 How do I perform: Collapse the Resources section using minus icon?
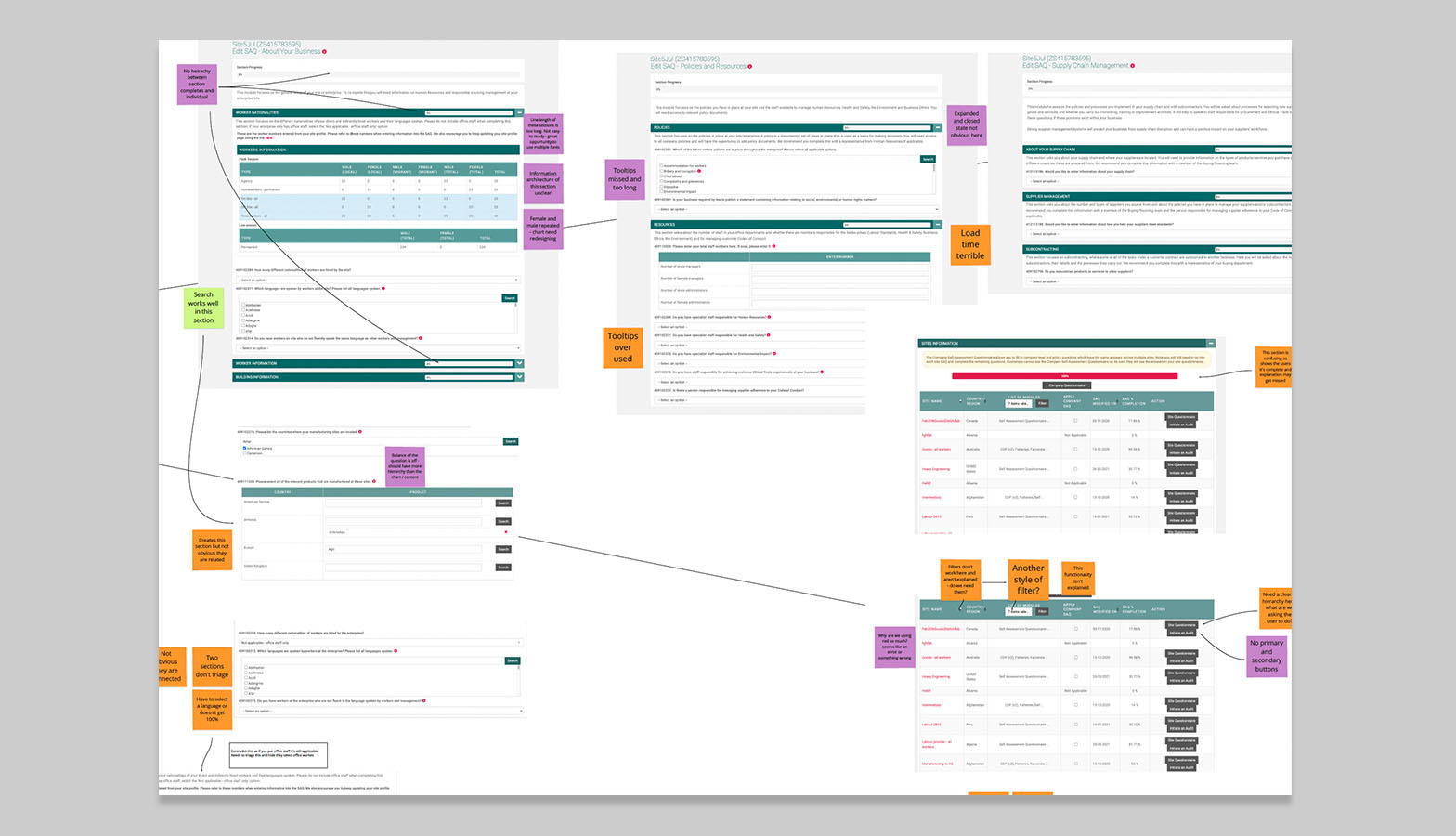[x=937, y=225]
